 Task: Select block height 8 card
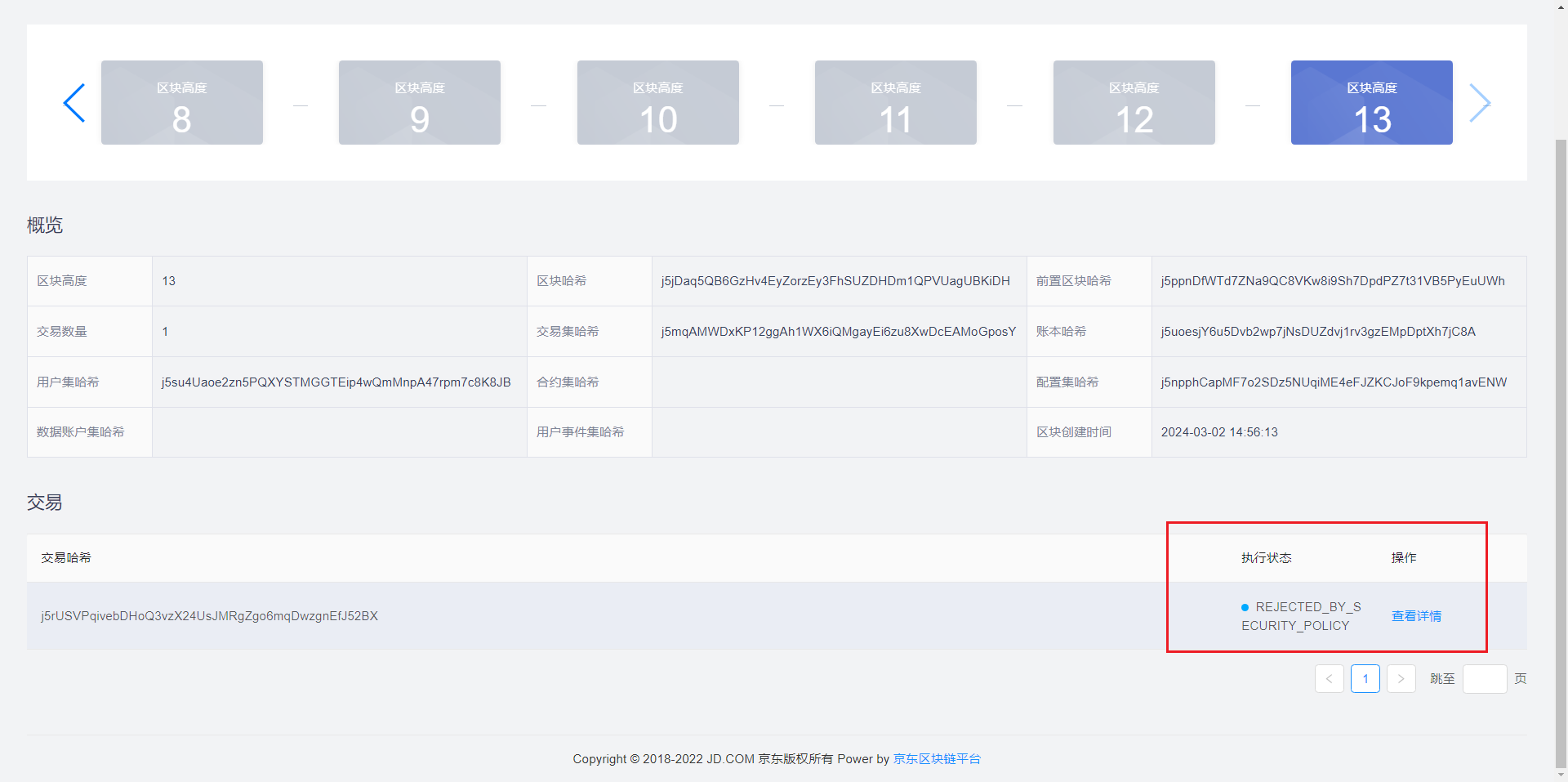[182, 102]
